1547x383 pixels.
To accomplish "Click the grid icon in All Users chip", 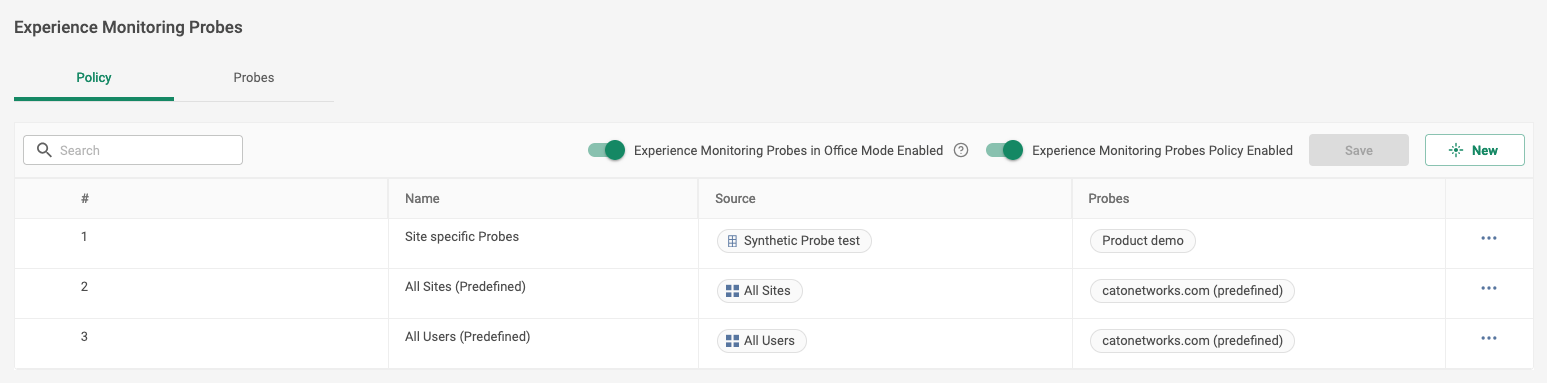I will point(732,341).
